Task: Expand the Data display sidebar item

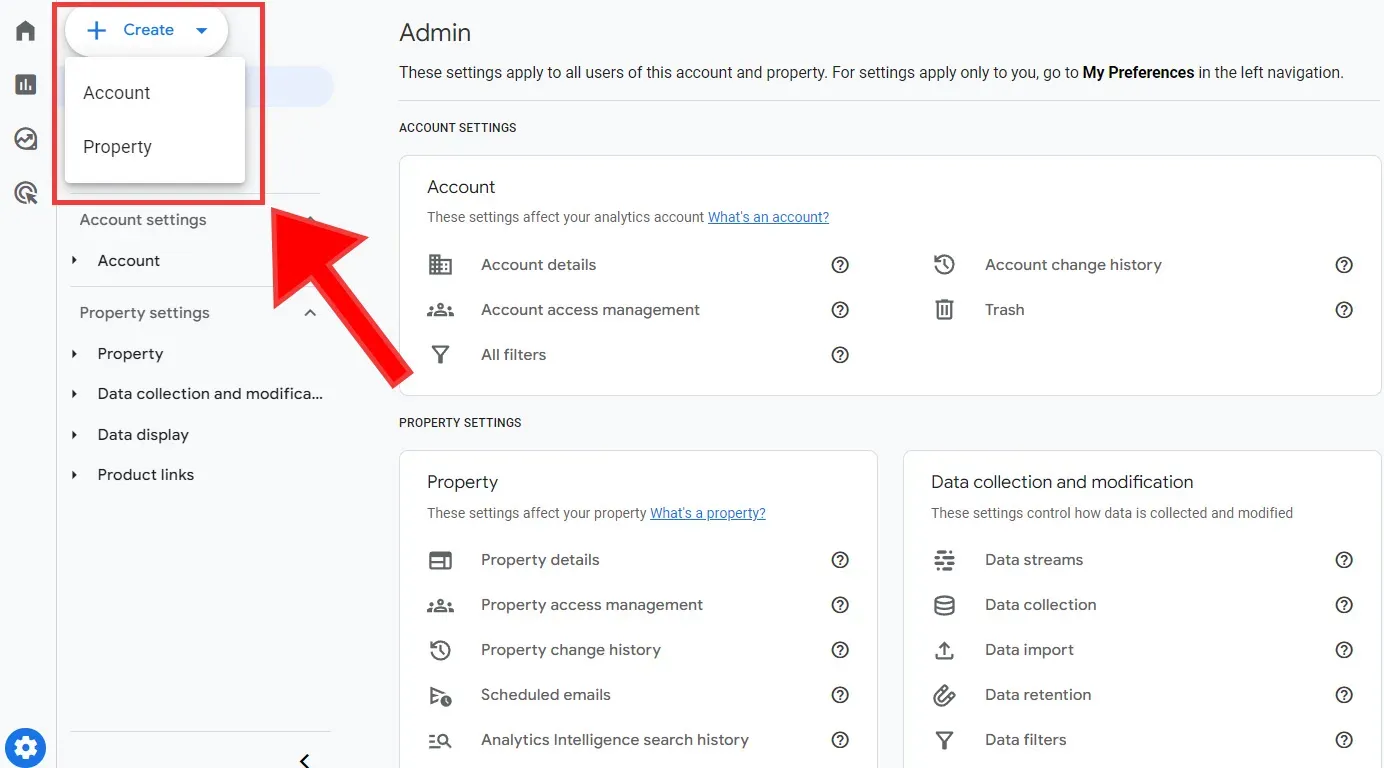Action: tap(75, 435)
